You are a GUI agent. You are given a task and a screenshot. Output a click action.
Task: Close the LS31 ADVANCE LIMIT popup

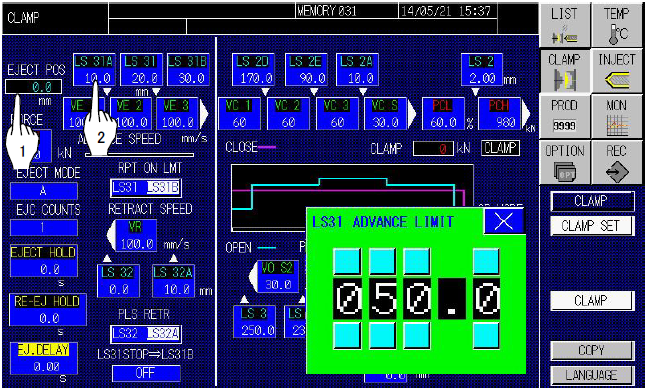(x=503, y=222)
